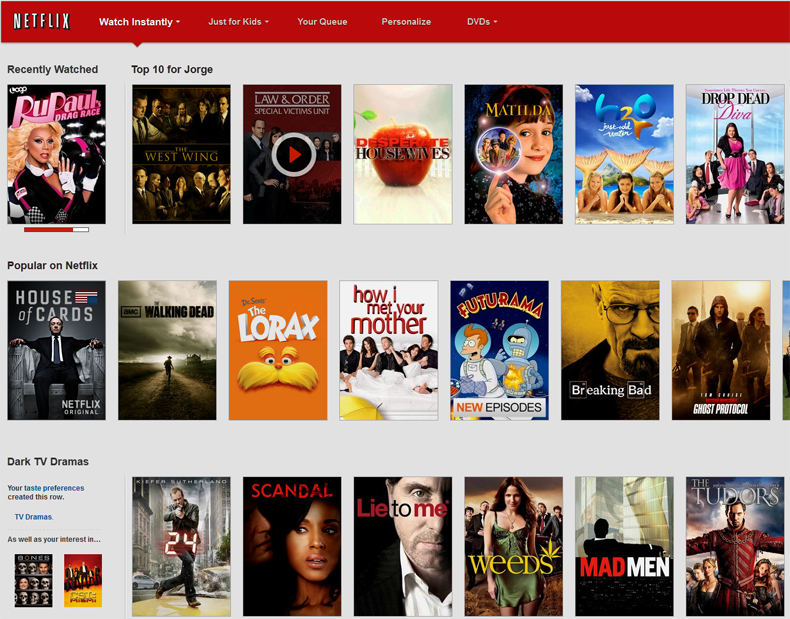Open H2O Just Add Water poster

click(x=624, y=154)
